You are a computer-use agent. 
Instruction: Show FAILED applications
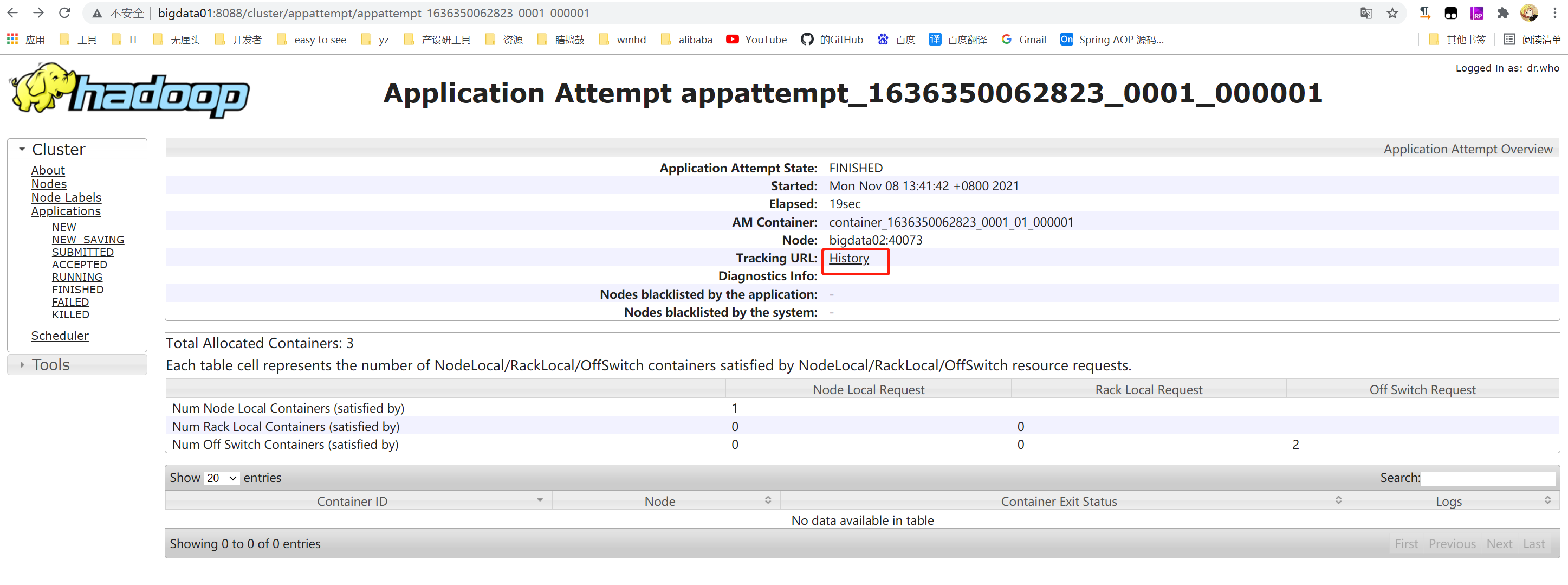pos(70,302)
